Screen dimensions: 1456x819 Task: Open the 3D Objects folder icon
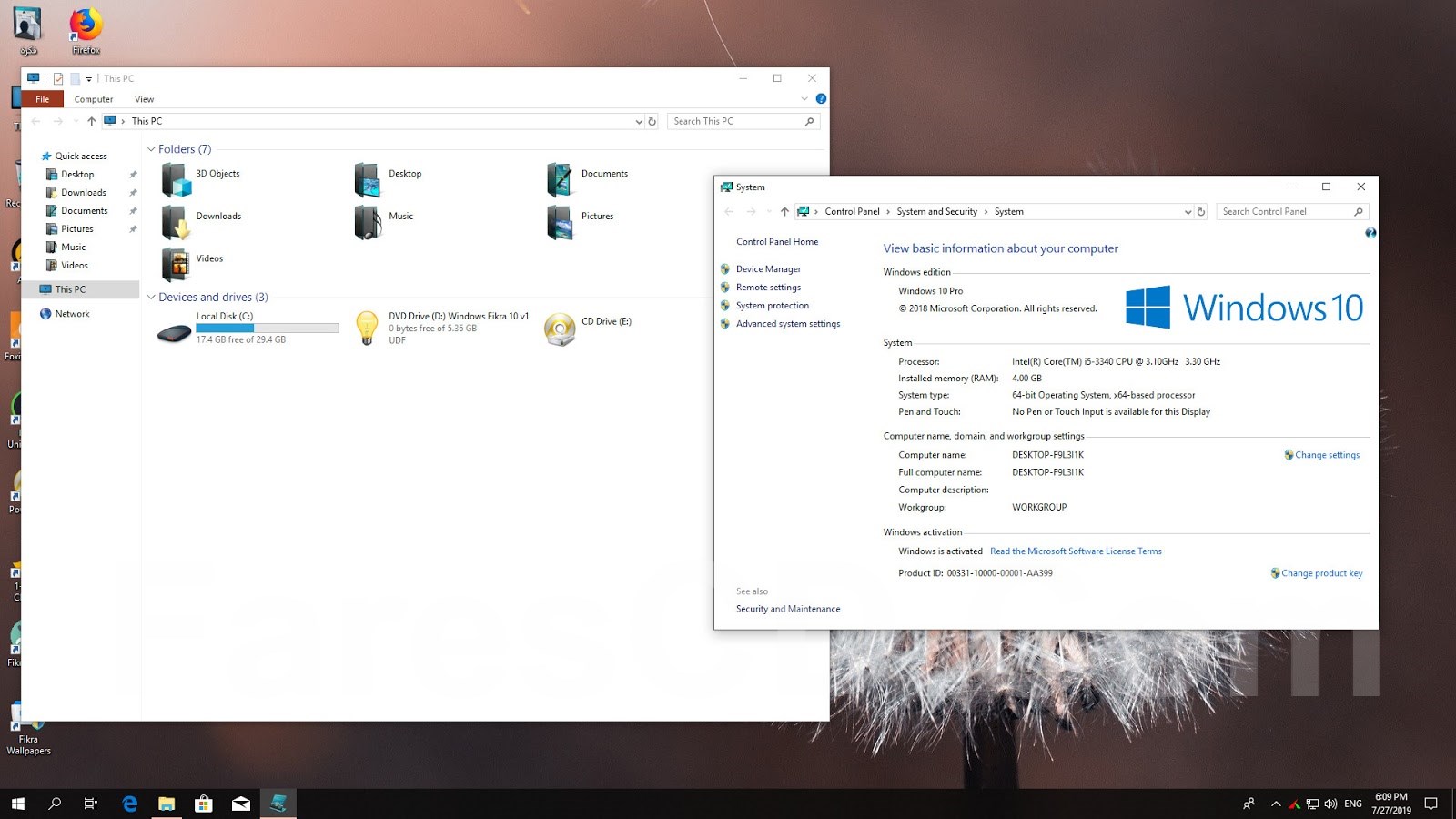pyautogui.click(x=177, y=180)
